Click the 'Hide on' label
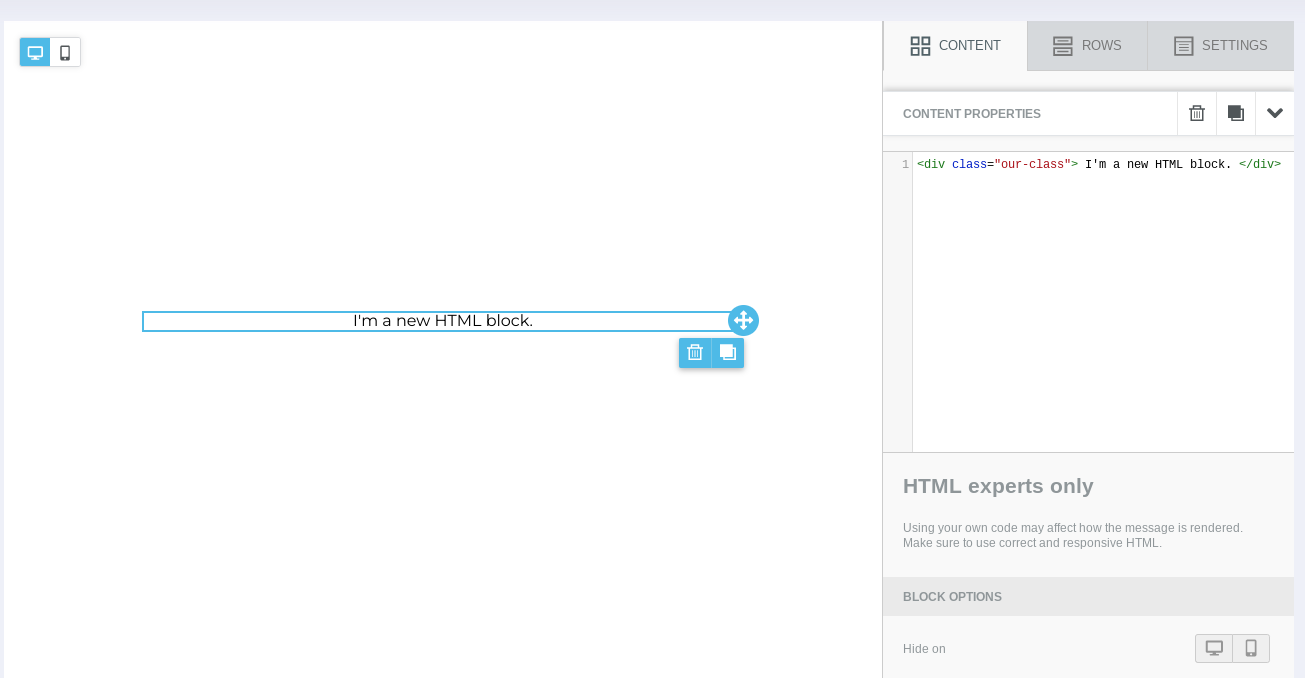 924,649
